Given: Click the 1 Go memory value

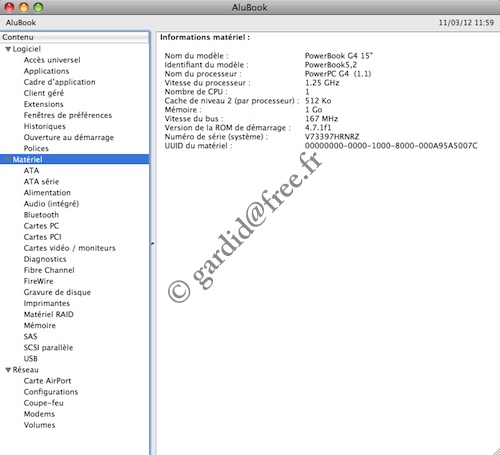Looking at the screenshot, I should click(x=313, y=110).
